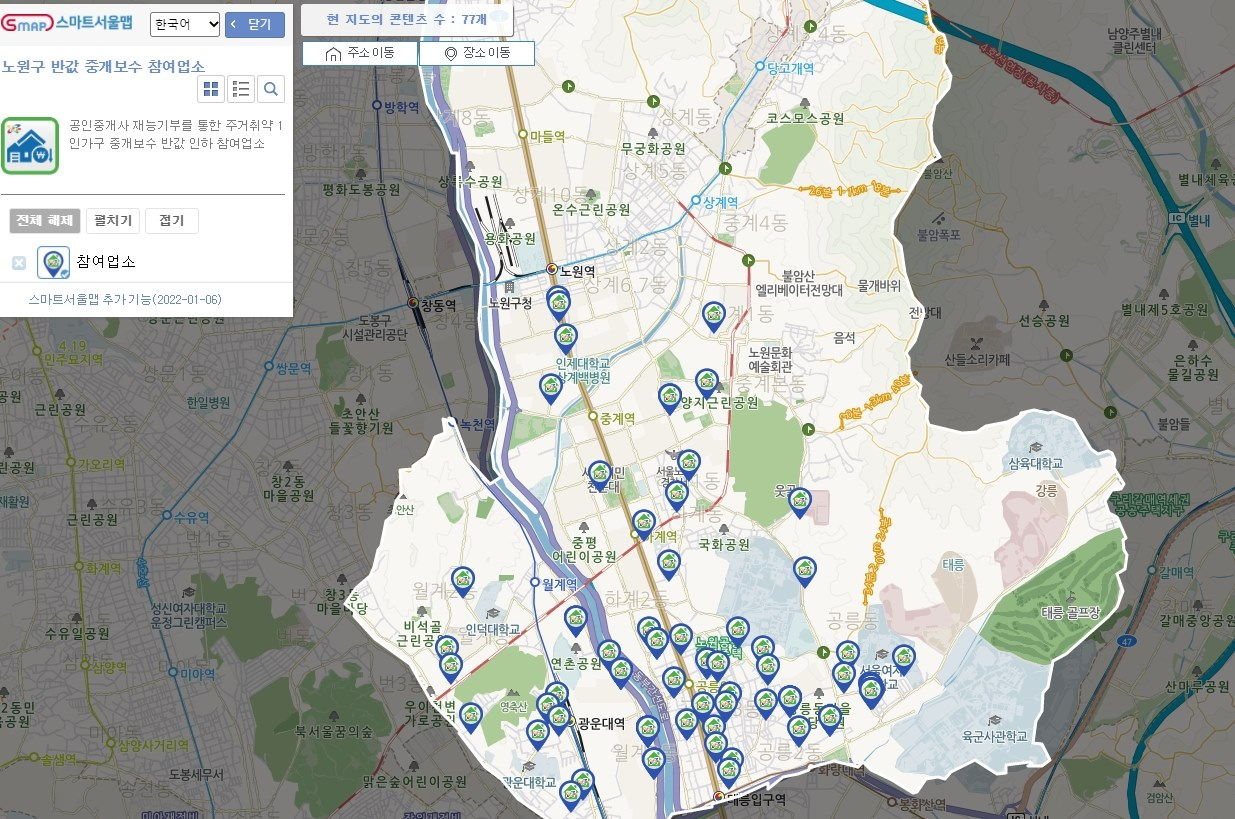Click the 참여업소 layer label

click(106, 262)
